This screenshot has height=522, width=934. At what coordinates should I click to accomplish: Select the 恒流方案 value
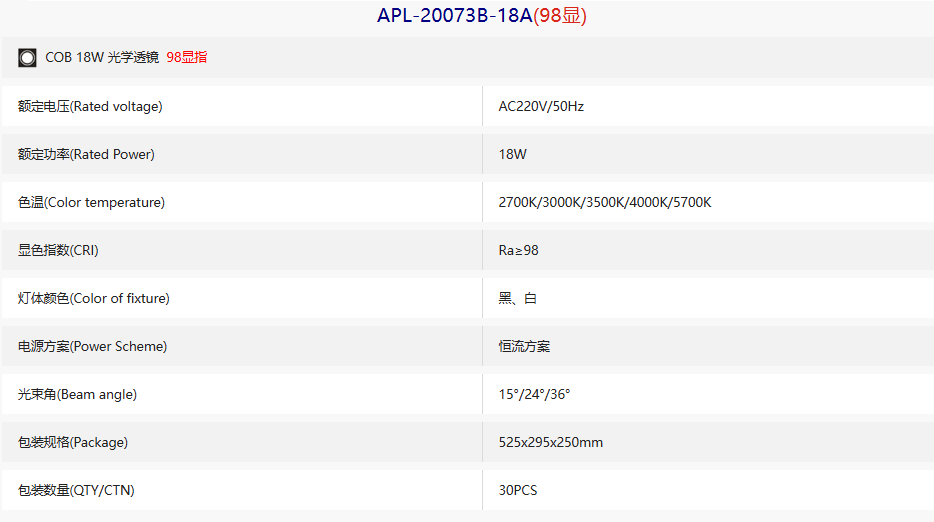click(524, 346)
